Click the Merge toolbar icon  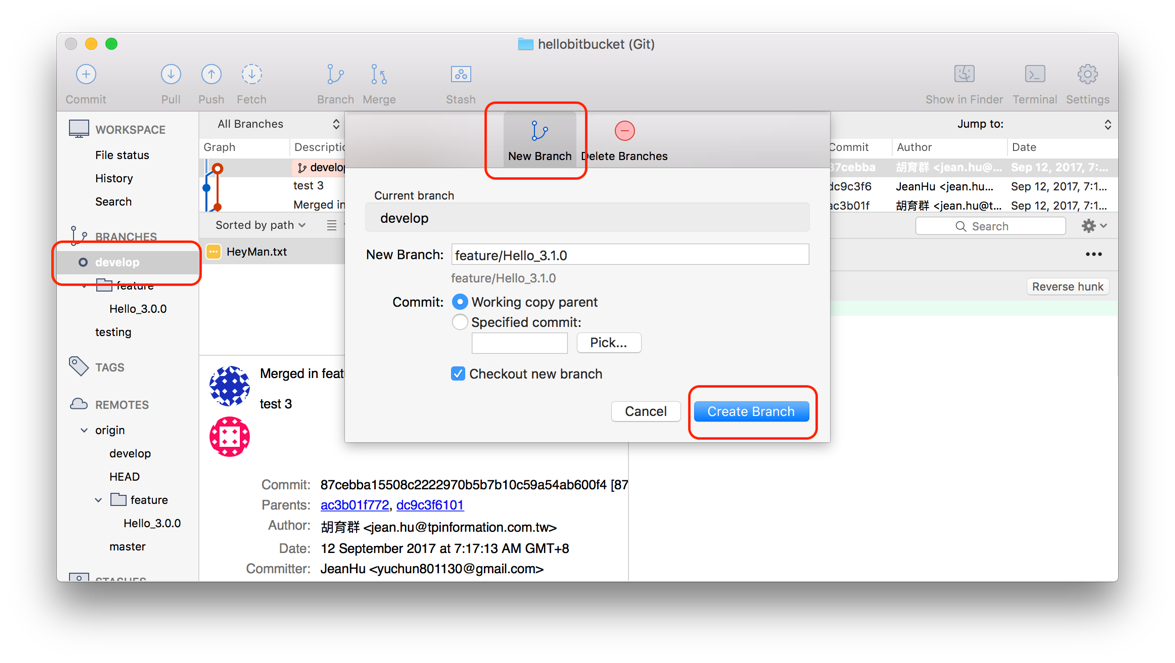[x=378, y=75]
